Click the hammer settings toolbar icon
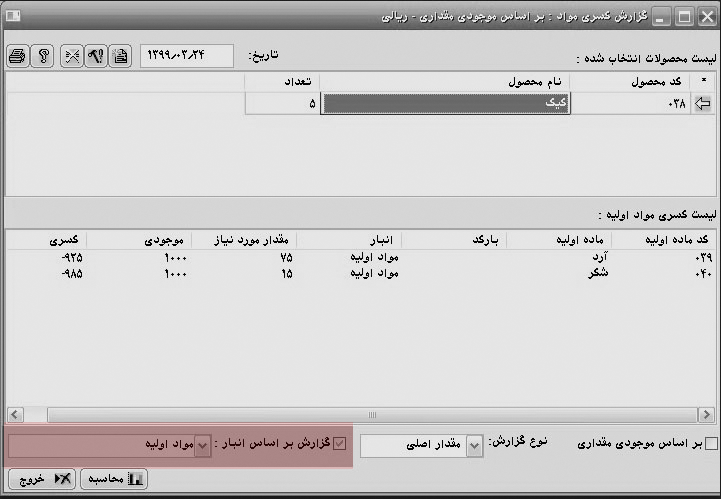Image resolution: width=721 pixels, height=499 pixels. coord(95,56)
